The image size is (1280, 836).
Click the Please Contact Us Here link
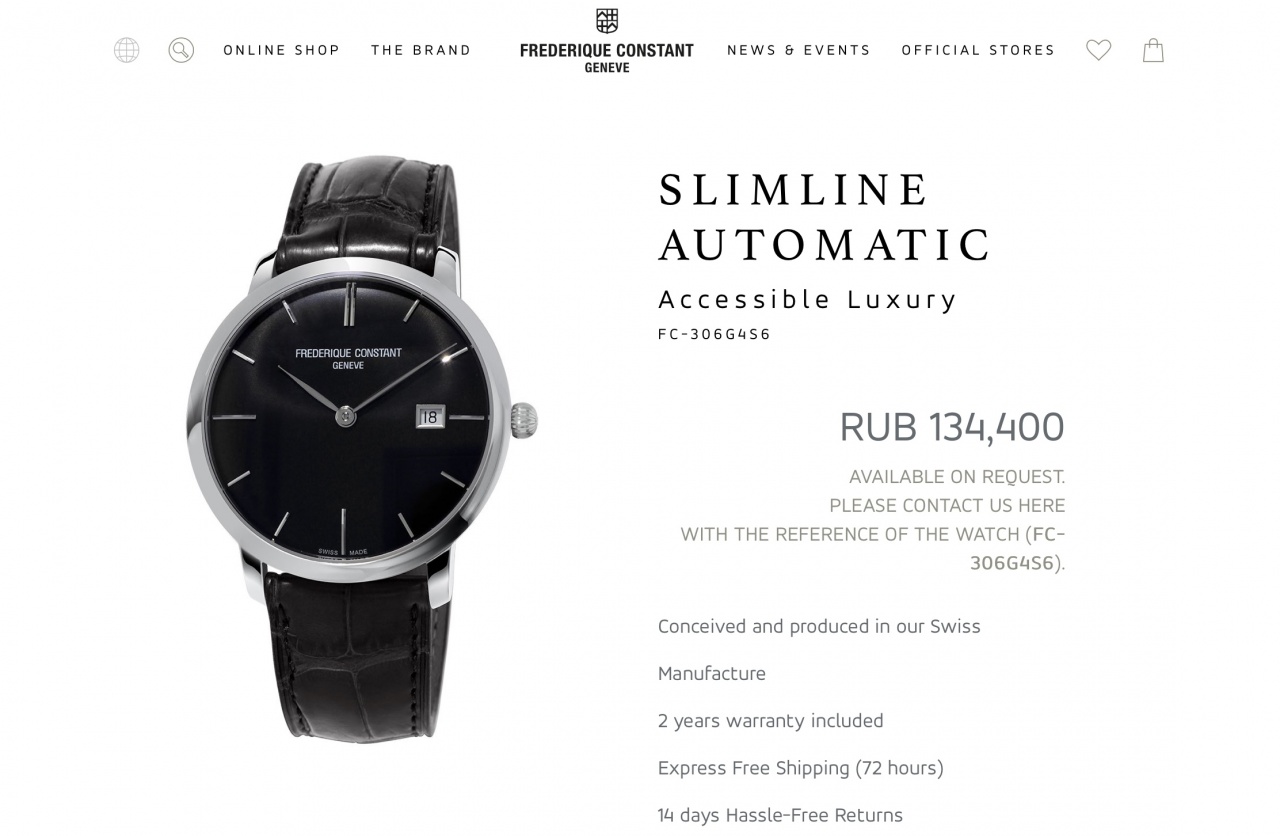(947, 505)
